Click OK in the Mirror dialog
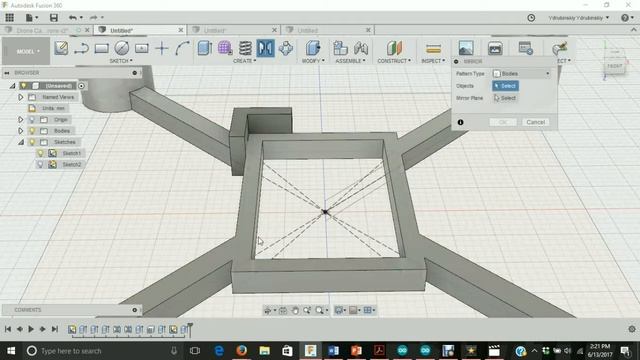This screenshot has height=360, width=640. tap(503, 122)
